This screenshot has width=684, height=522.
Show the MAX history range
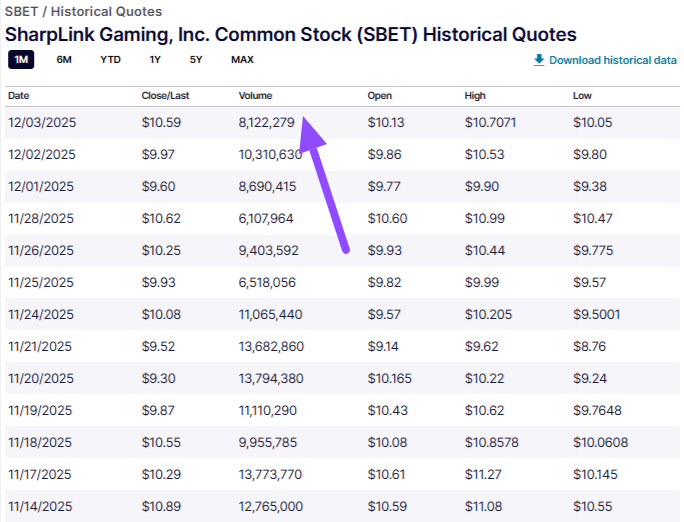pyautogui.click(x=242, y=60)
